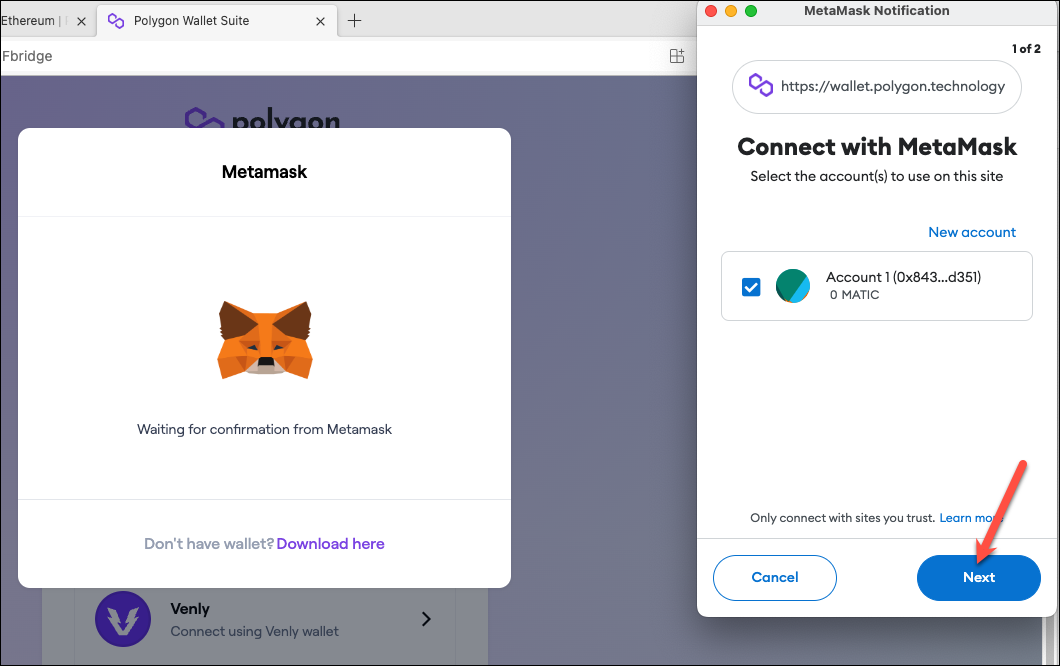
Task: Create a New account link
Action: tap(971, 232)
